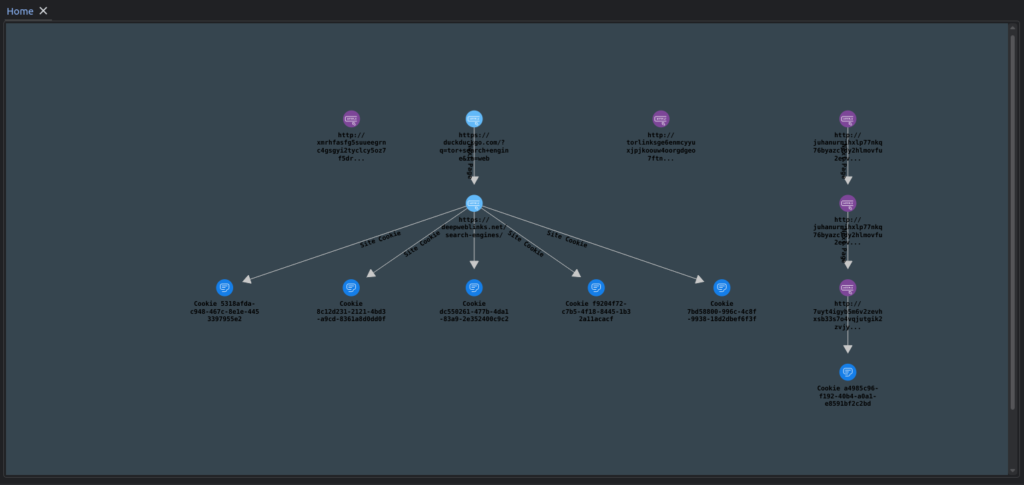Select the Cookie 8c12d231 node icon
This screenshot has width=1024, height=485.
(351, 288)
